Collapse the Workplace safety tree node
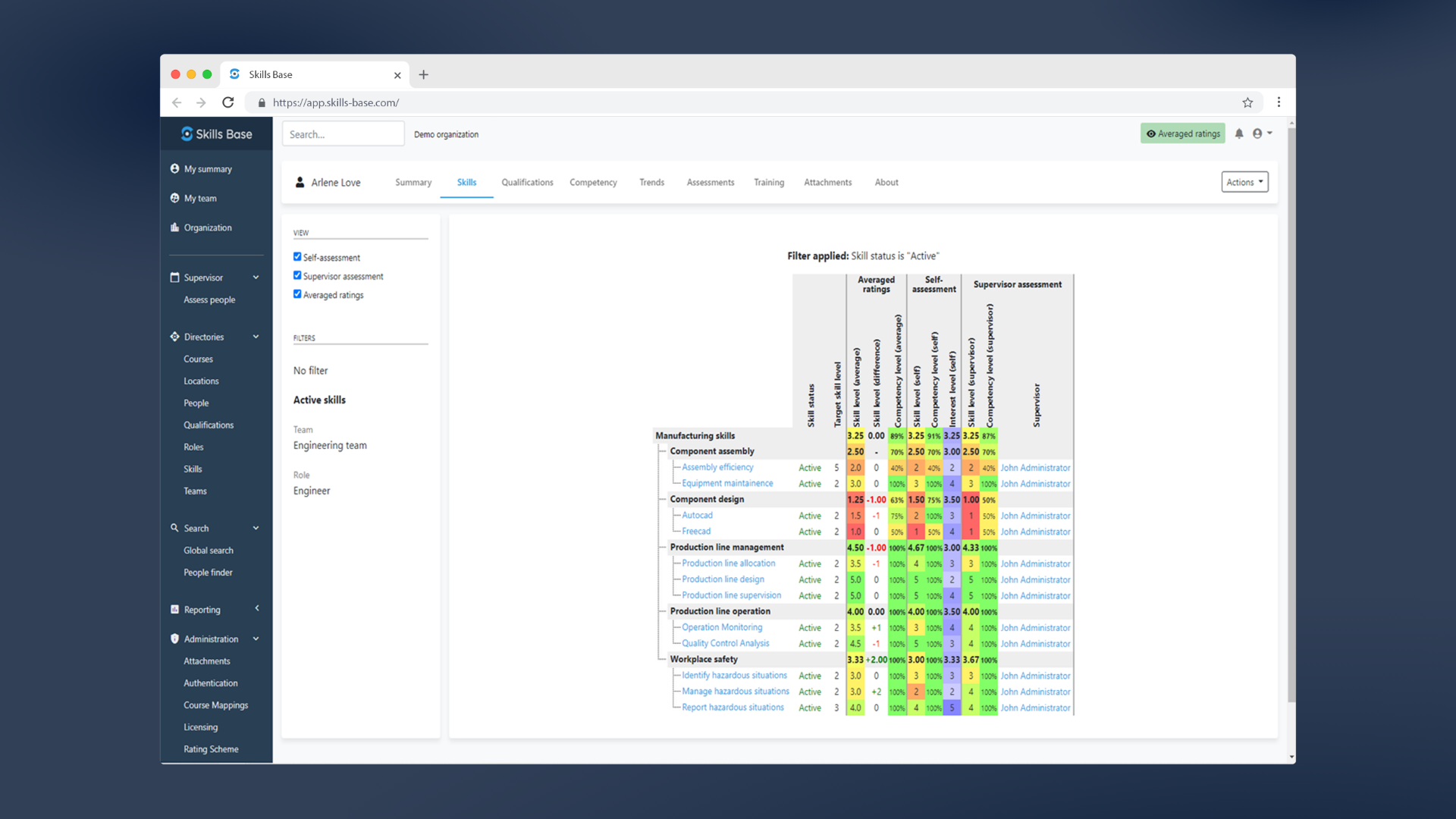This screenshot has height=819, width=1456. tap(662, 659)
